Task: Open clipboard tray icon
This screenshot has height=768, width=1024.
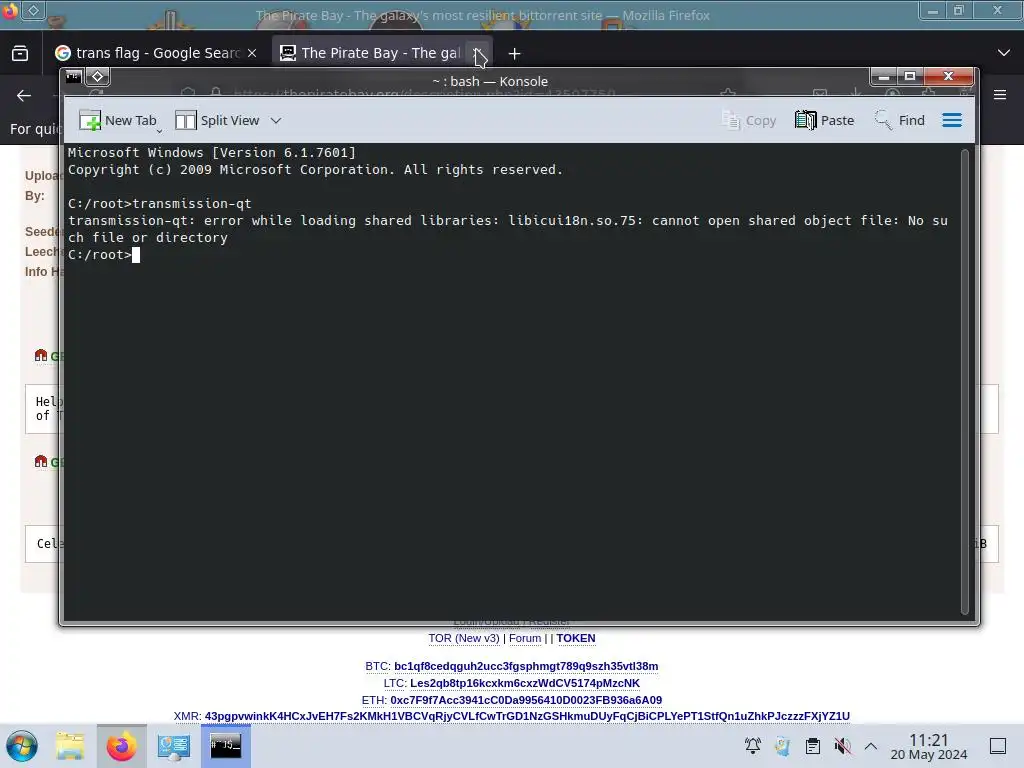Action: pyautogui.click(x=812, y=746)
